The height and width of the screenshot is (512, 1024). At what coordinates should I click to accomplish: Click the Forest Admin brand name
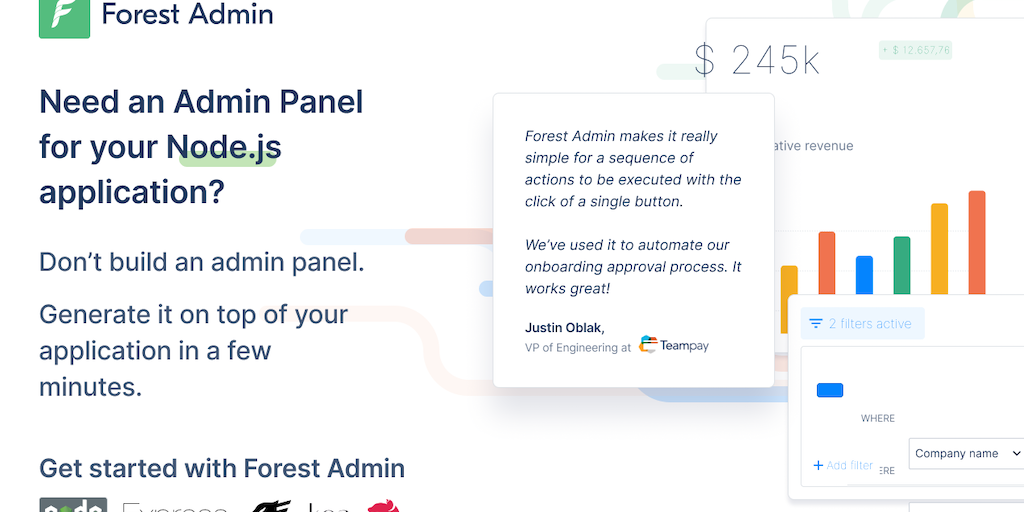coord(187,15)
